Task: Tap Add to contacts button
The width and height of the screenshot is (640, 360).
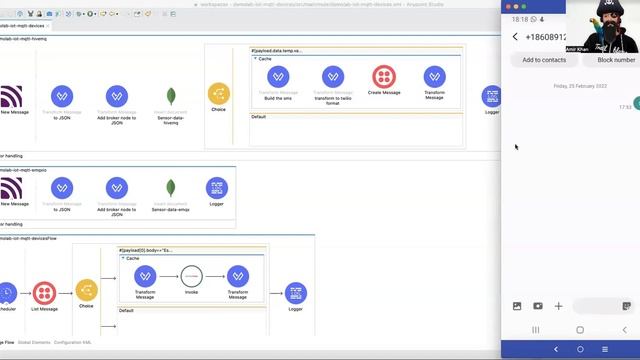Action: click(544, 60)
